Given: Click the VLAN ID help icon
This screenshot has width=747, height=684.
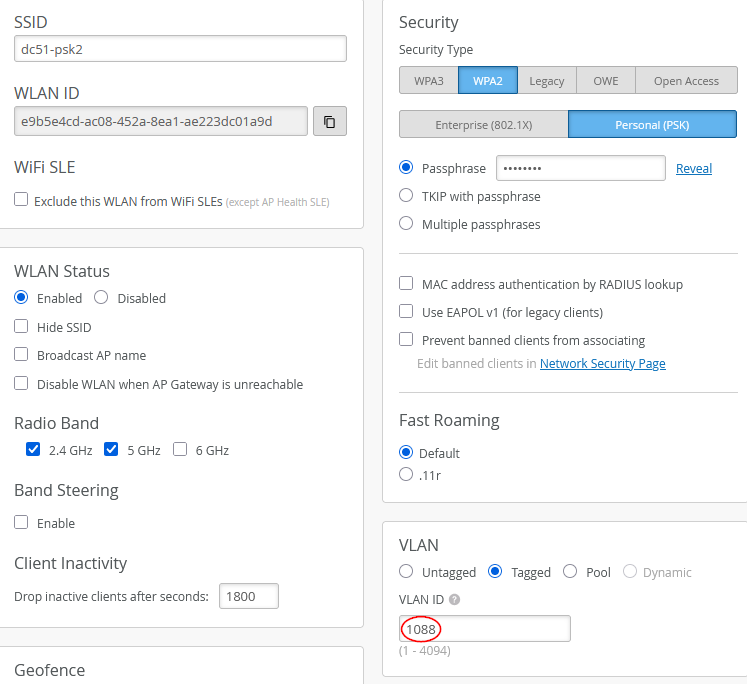Looking at the screenshot, I should [x=455, y=600].
